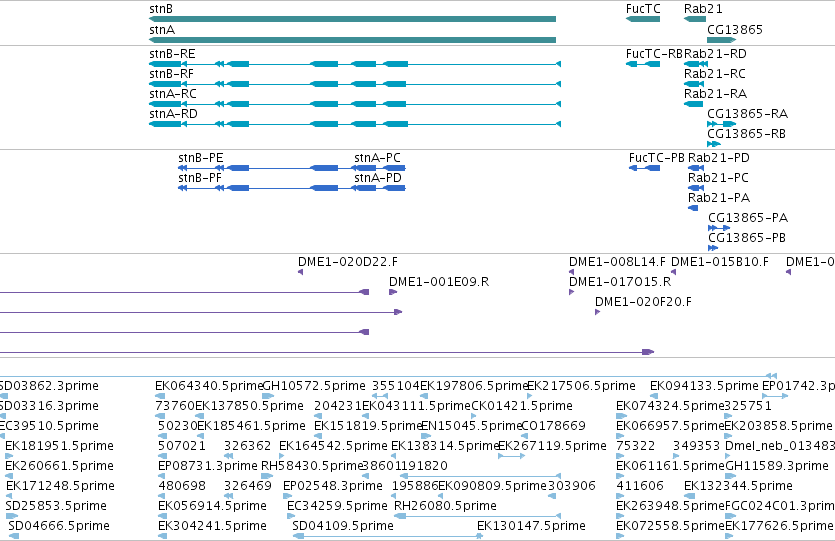835x541 pixels.
Task: Click EST SD03862.3prime
Action: [x=49, y=386]
